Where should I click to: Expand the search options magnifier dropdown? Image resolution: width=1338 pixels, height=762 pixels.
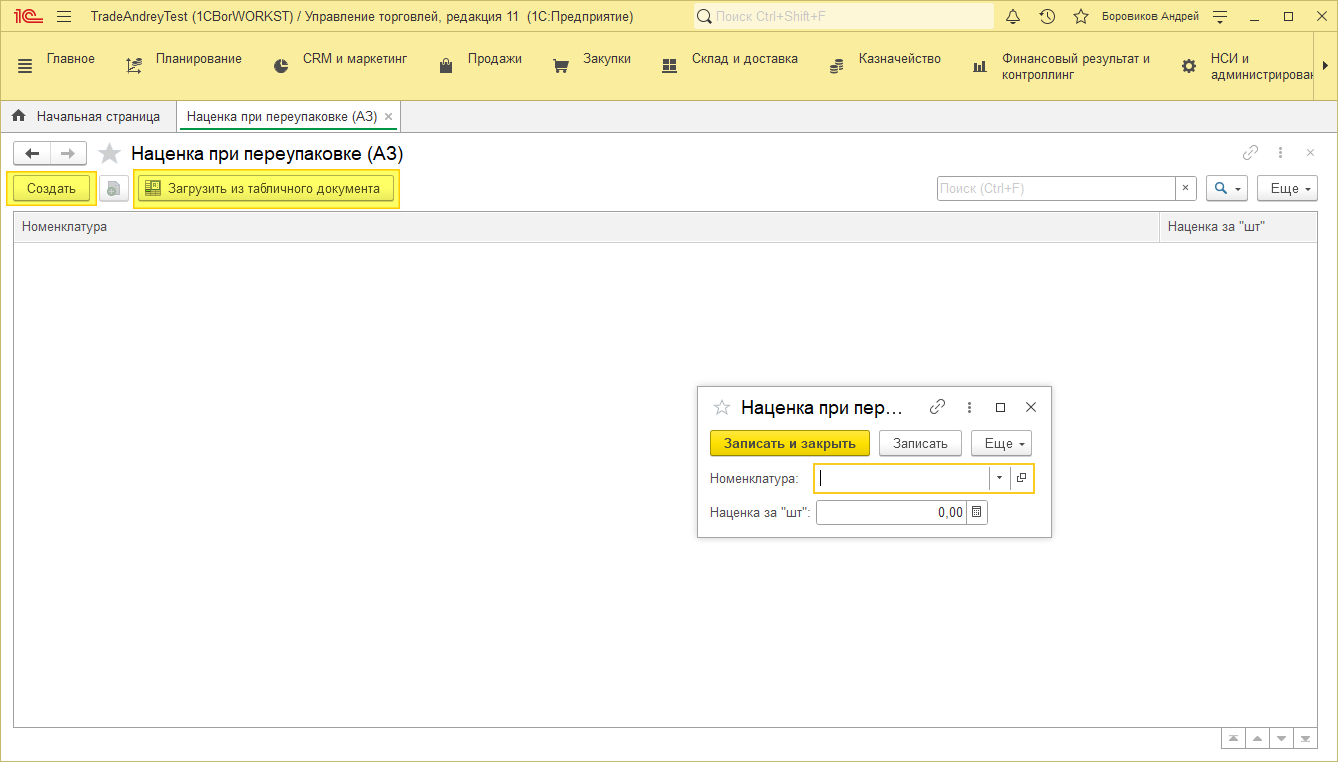pos(1226,188)
